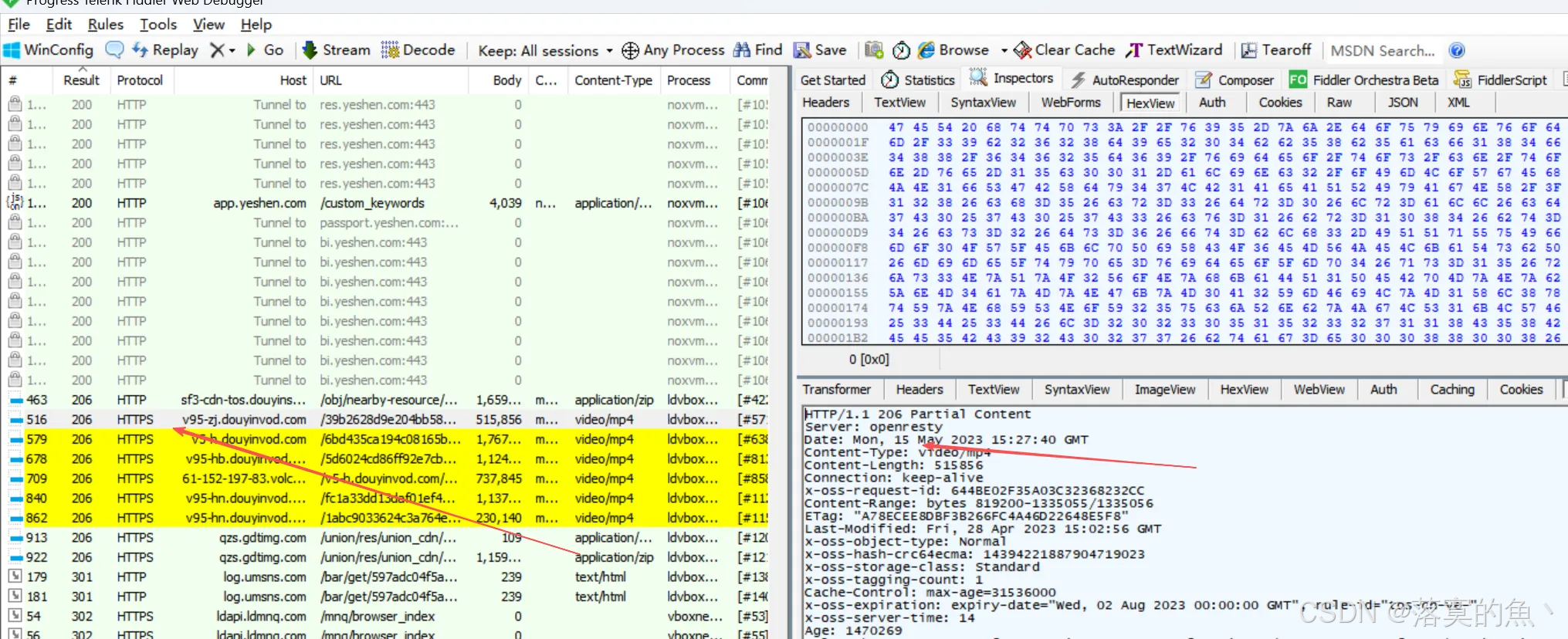Switch to the FiddlerScript tab
This screenshot has width=1568, height=639.
pos(1500,79)
